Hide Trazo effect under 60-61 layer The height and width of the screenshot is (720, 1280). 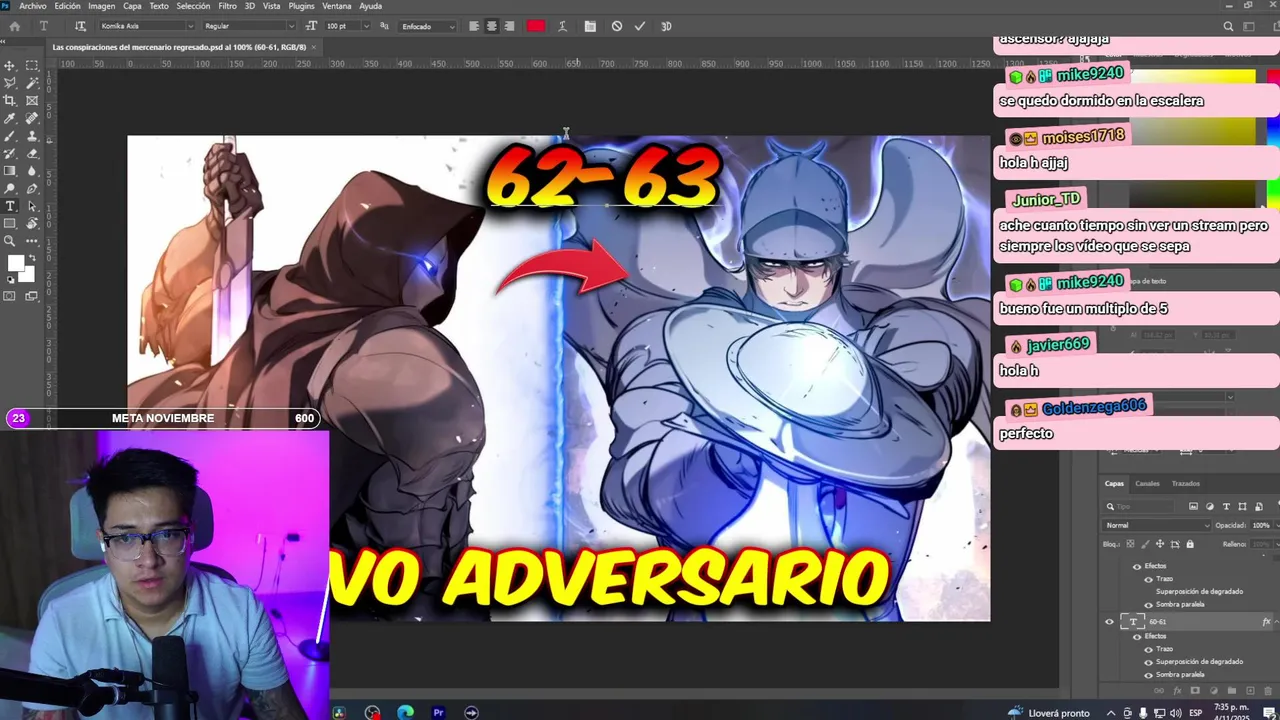[x=1148, y=649]
